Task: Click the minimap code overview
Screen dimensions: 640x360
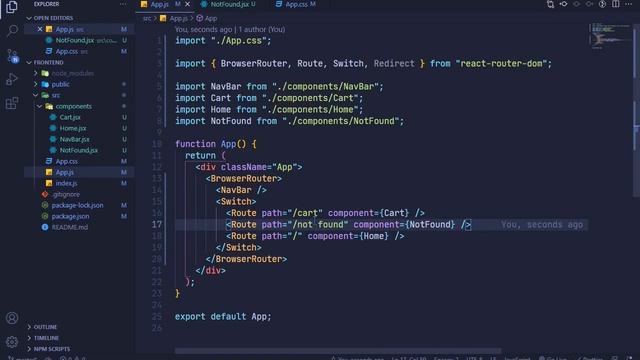Action: point(611,37)
